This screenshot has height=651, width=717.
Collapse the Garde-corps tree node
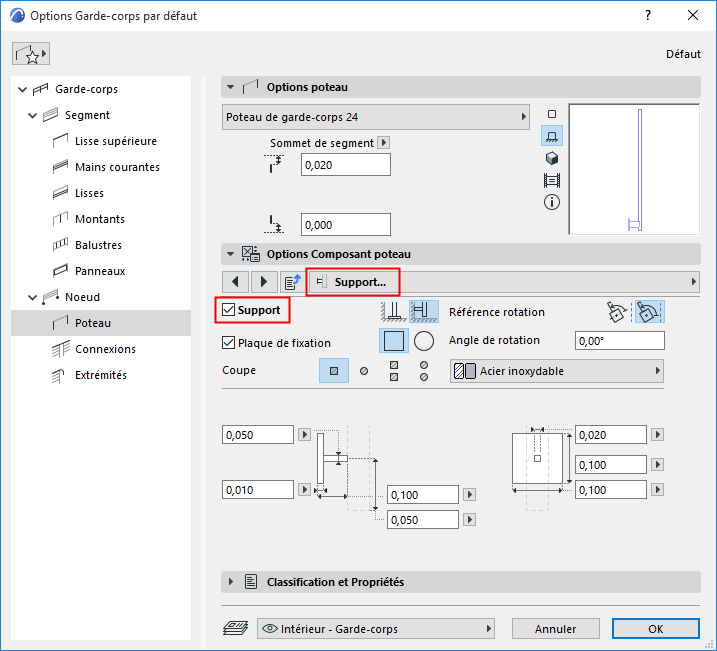[22, 90]
